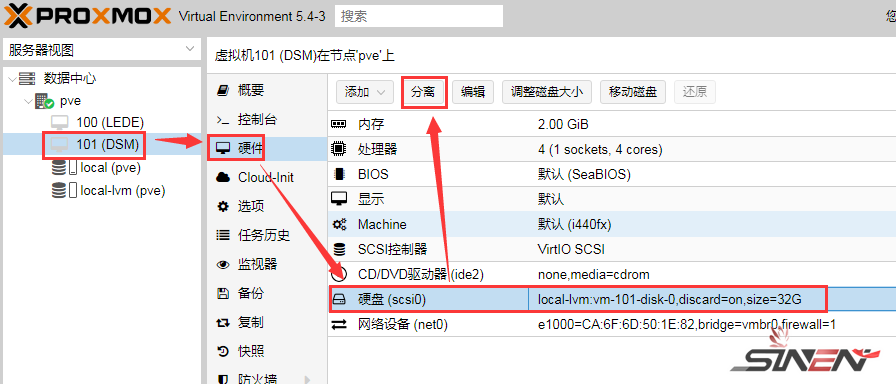Click the storage icon of local-lvm (pve)
Viewport: 896px width, 384px height.
(63, 190)
